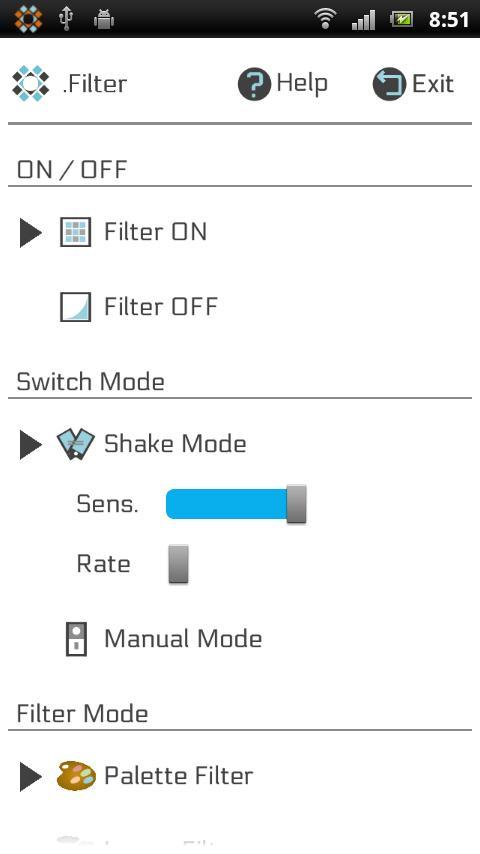Tap the Palette Filter paint palette icon
Image resolution: width=480 pixels, height=854 pixels.
click(x=76, y=776)
